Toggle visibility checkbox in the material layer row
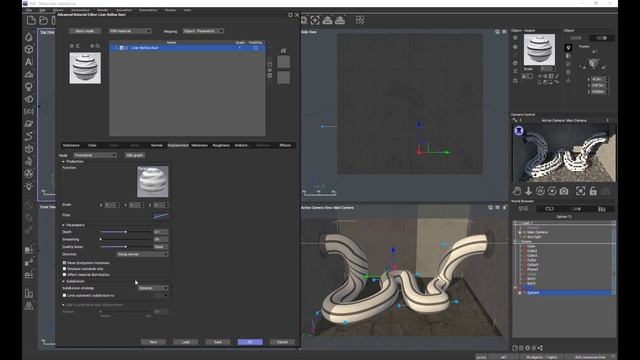Image resolution: width=640 pixels, height=360 pixels. click(256, 48)
